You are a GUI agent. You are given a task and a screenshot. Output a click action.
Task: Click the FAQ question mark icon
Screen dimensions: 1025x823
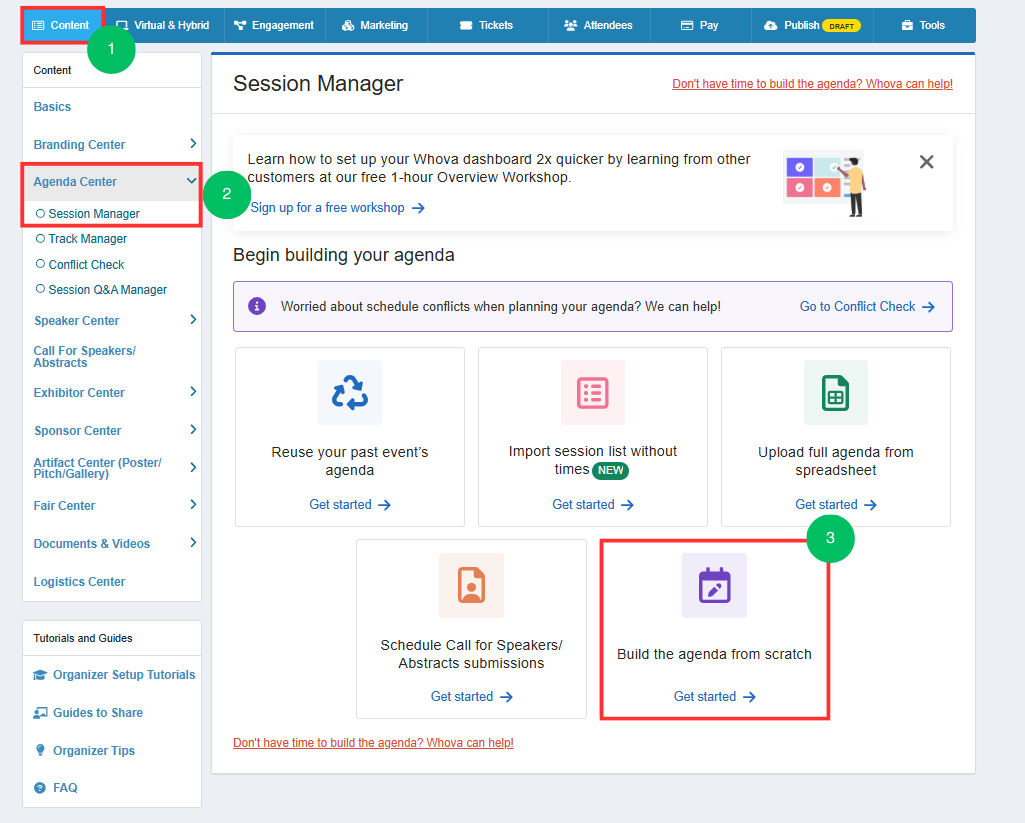(41, 788)
